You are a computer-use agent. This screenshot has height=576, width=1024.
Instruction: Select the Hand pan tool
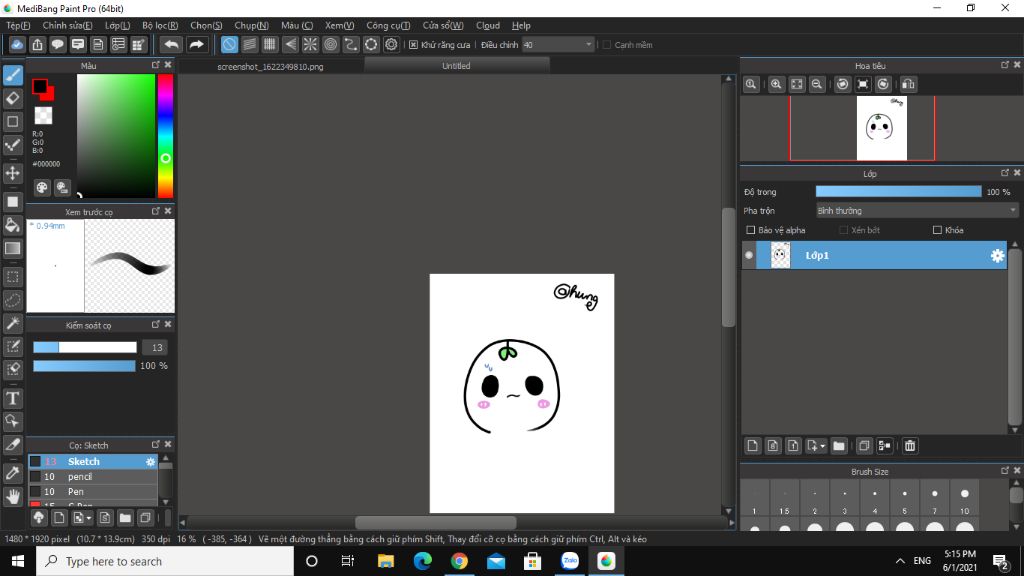point(13,497)
